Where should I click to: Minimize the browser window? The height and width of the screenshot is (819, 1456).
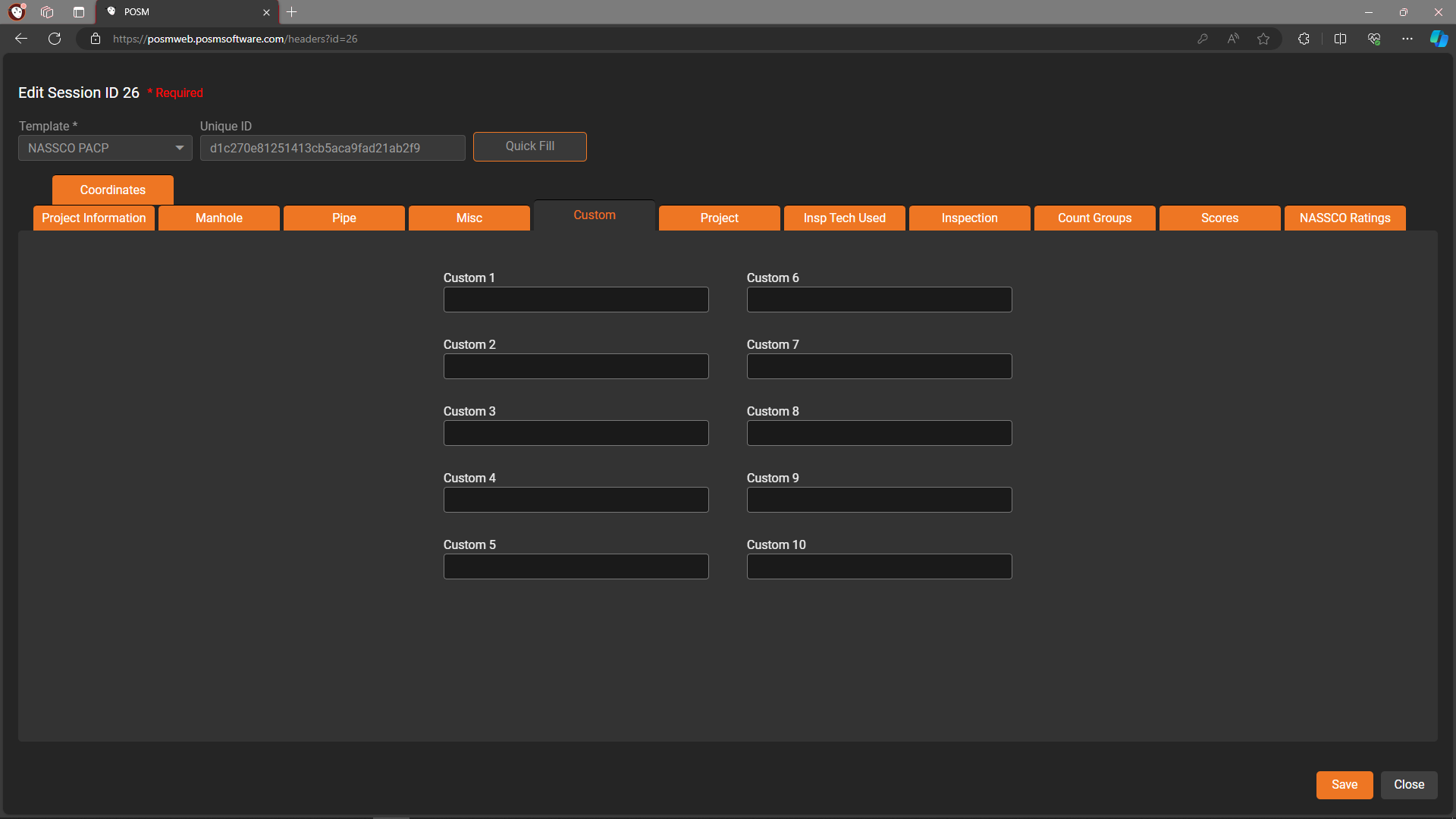pos(1369,12)
